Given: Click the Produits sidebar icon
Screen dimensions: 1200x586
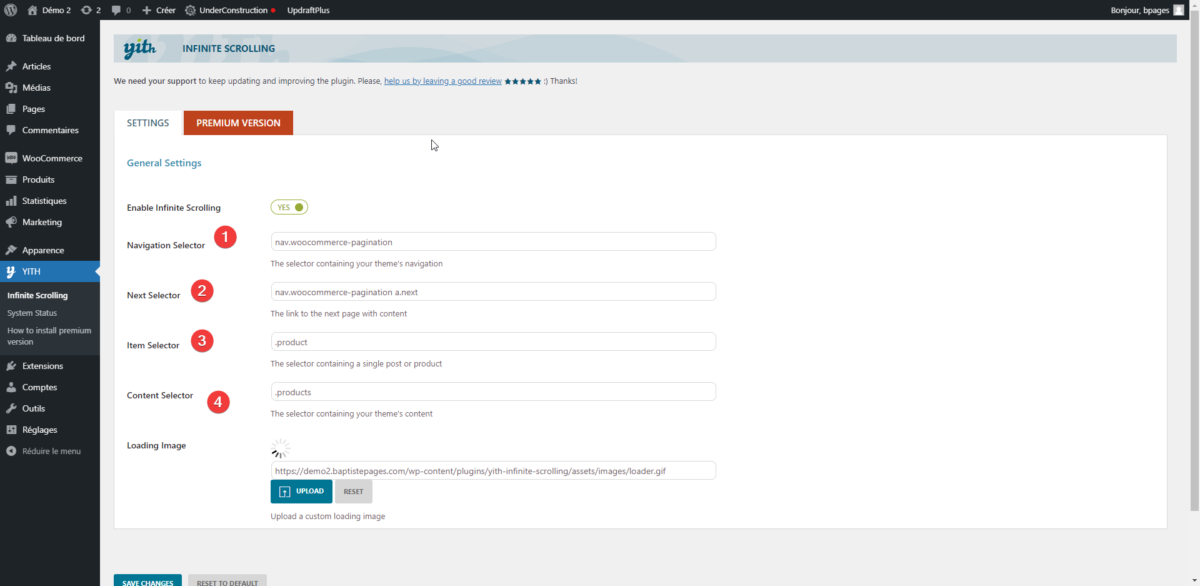Looking at the screenshot, I should (11, 179).
